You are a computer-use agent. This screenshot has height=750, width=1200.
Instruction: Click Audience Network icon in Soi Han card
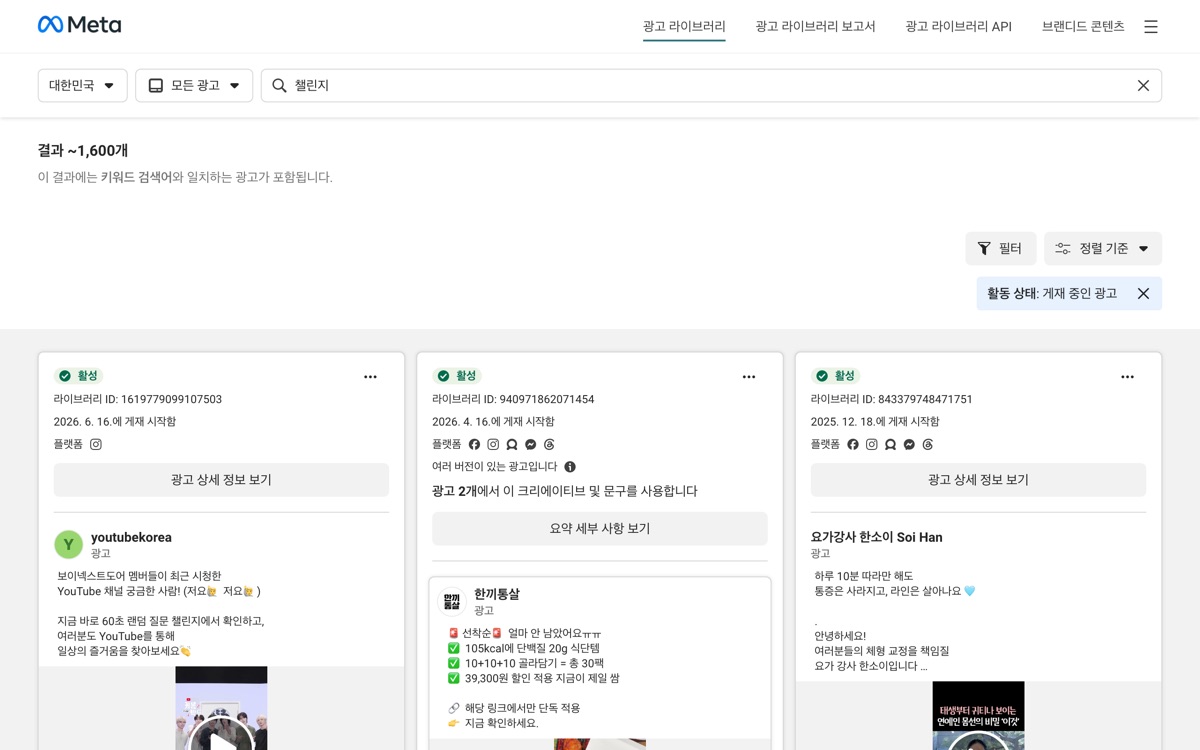tap(890, 444)
